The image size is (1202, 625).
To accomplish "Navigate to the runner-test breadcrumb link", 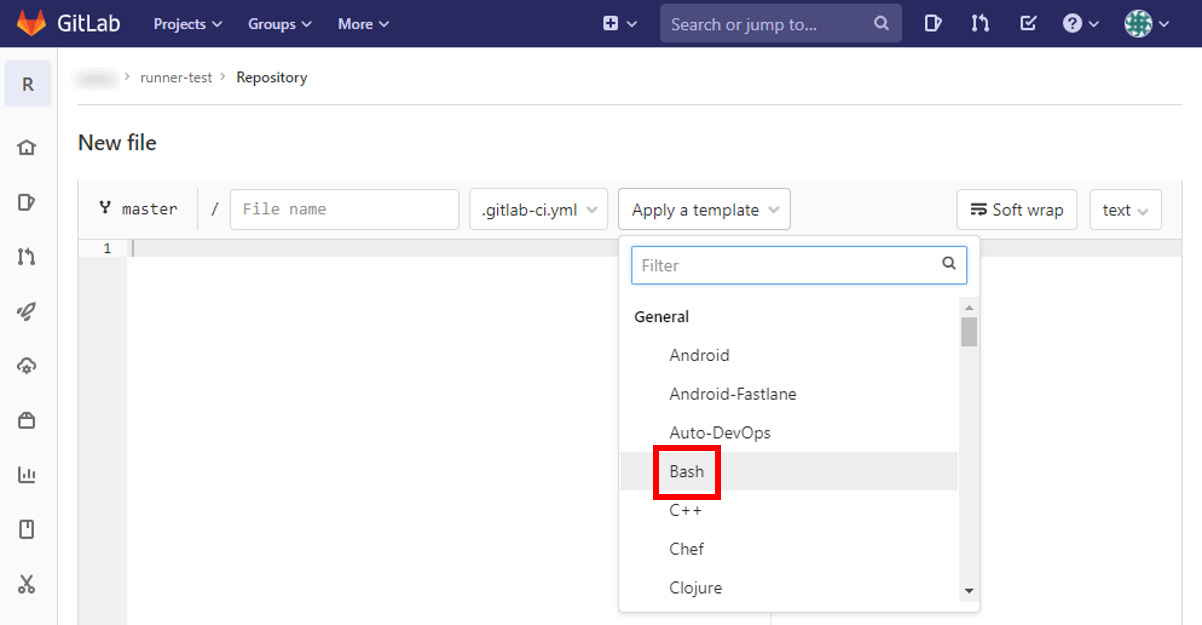I will tap(176, 77).
